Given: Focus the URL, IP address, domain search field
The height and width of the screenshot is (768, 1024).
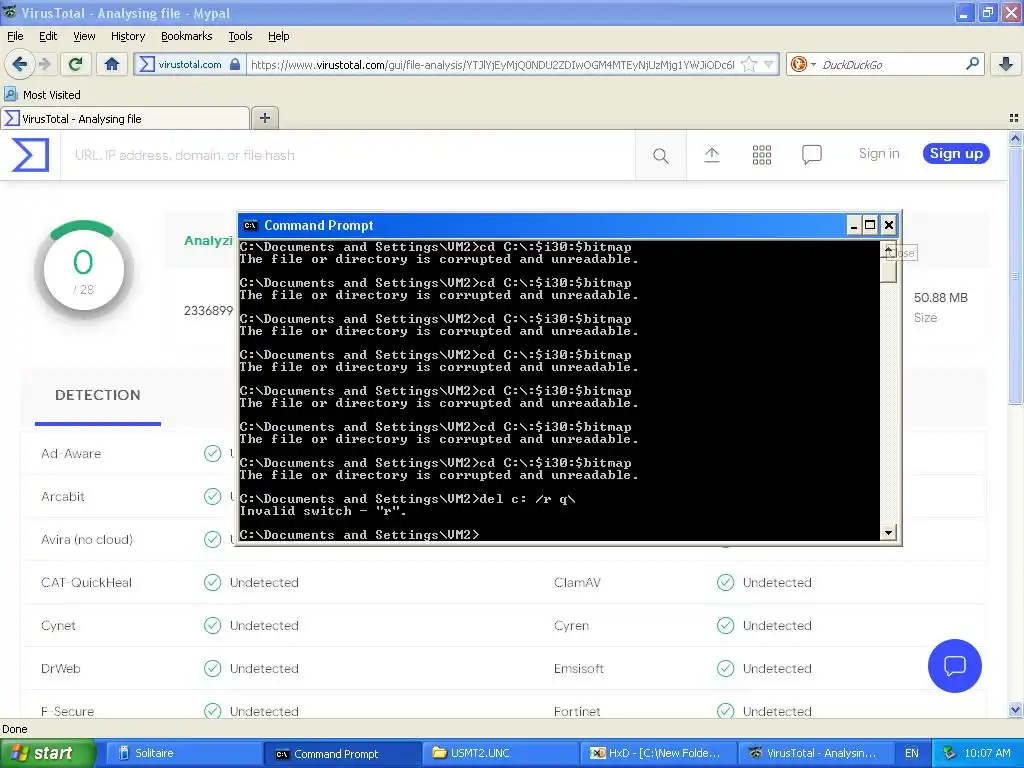Looking at the screenshot, I should point(347,155).
